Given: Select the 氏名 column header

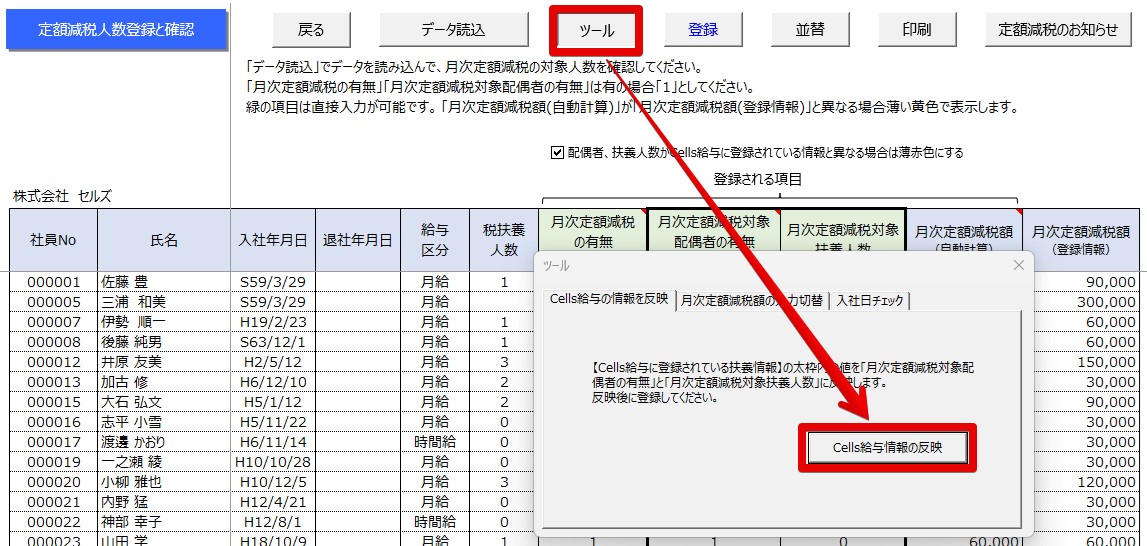Looking at the screenshot, I should point(164,240).
